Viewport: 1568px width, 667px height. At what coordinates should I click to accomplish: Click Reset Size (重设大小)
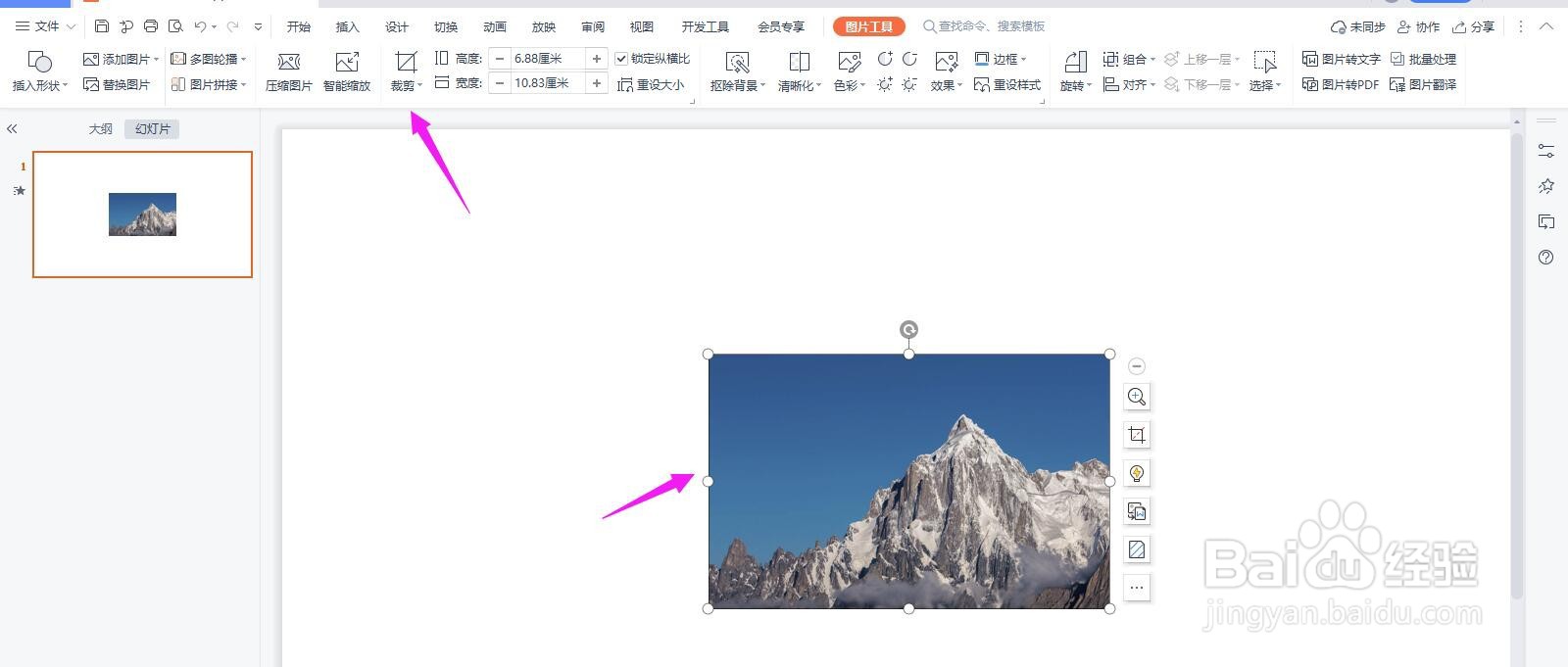pyautogui.click(x=651, y=85)
